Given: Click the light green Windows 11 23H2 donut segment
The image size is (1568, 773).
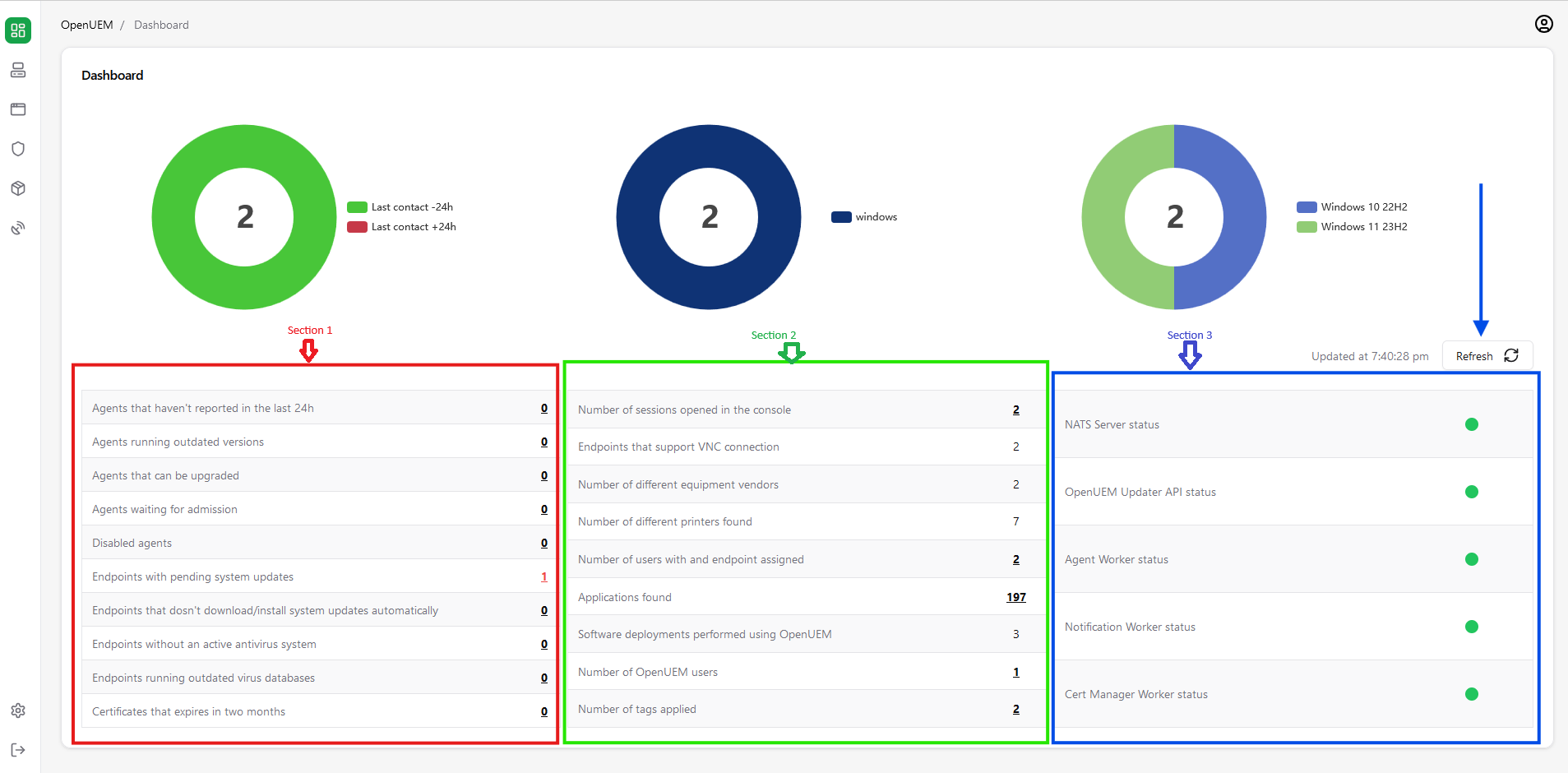Looking at the screenshot, I should click(x=1103, y=217).
